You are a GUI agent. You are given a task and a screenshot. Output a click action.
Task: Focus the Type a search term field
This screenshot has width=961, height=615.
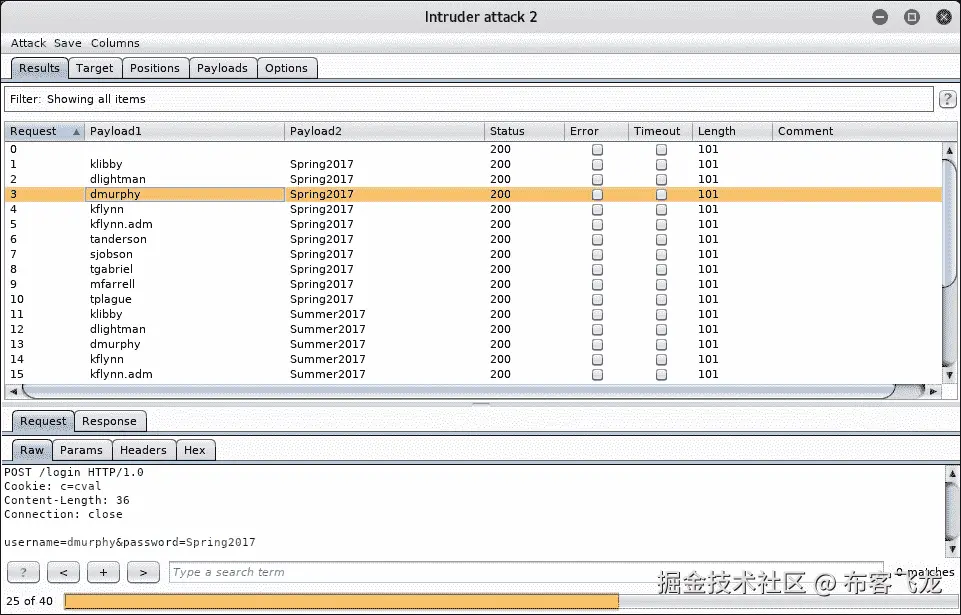(526, 572)
